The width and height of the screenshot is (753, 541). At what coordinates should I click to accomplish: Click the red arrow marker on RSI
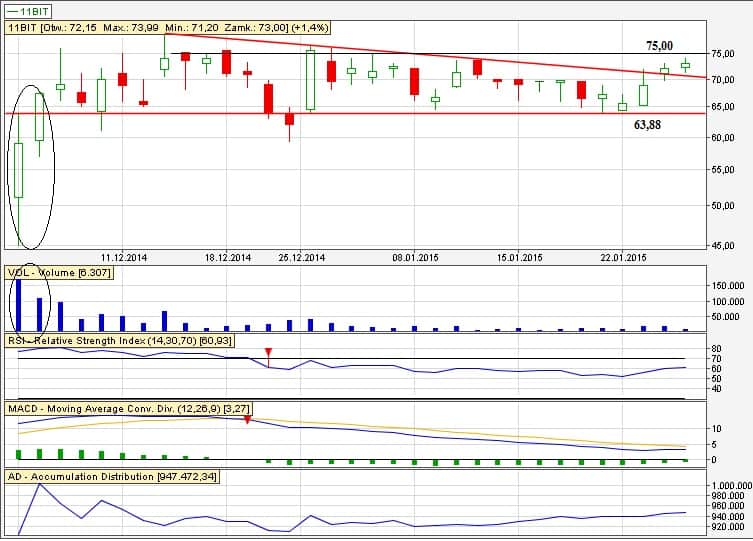click(x=268, y=352)
